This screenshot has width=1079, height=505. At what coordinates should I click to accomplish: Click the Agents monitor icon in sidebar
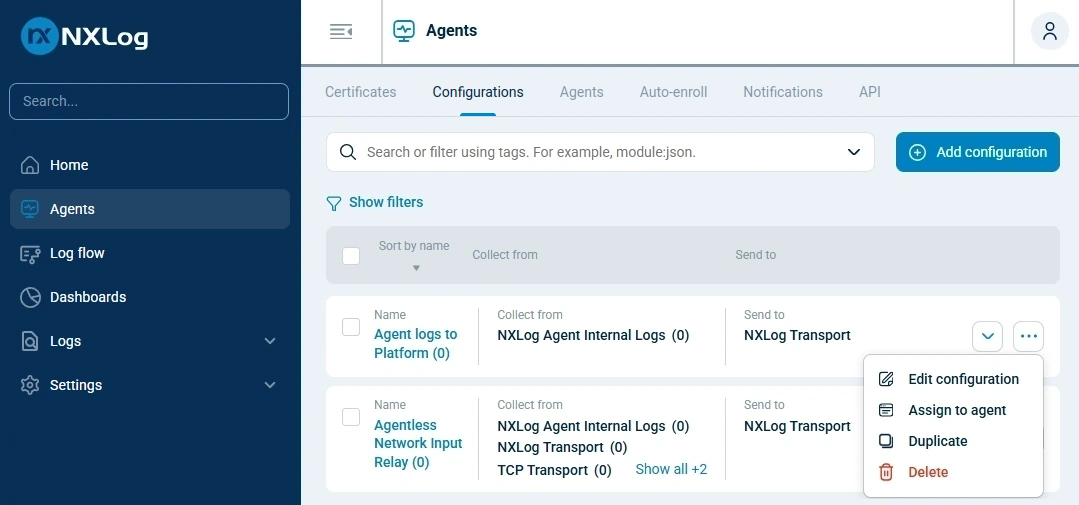(x=30, y=209)
